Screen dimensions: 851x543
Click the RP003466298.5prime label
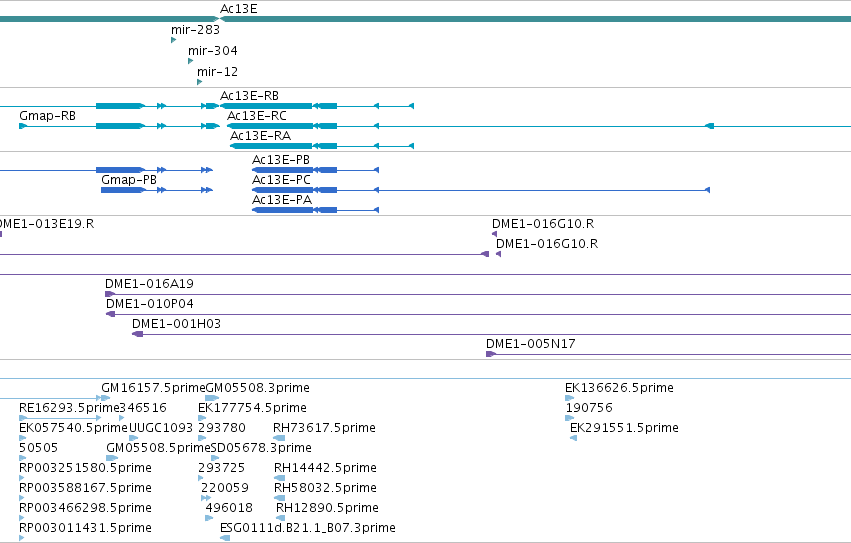click(x=85, y=508)
